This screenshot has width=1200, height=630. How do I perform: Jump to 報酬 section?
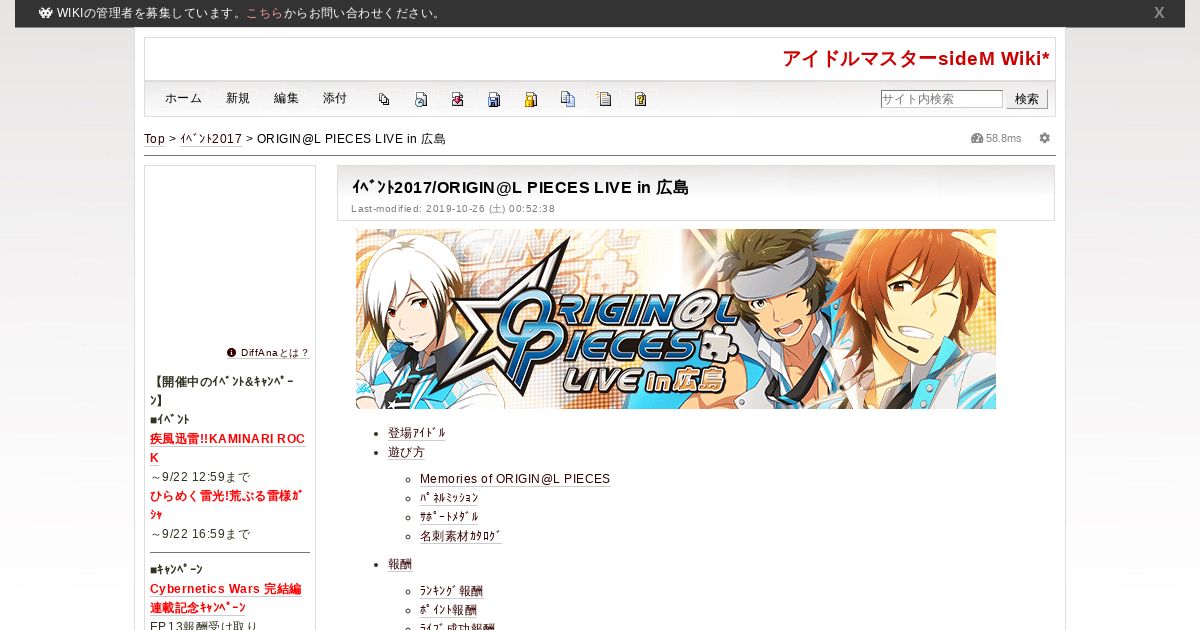point(400,564)
